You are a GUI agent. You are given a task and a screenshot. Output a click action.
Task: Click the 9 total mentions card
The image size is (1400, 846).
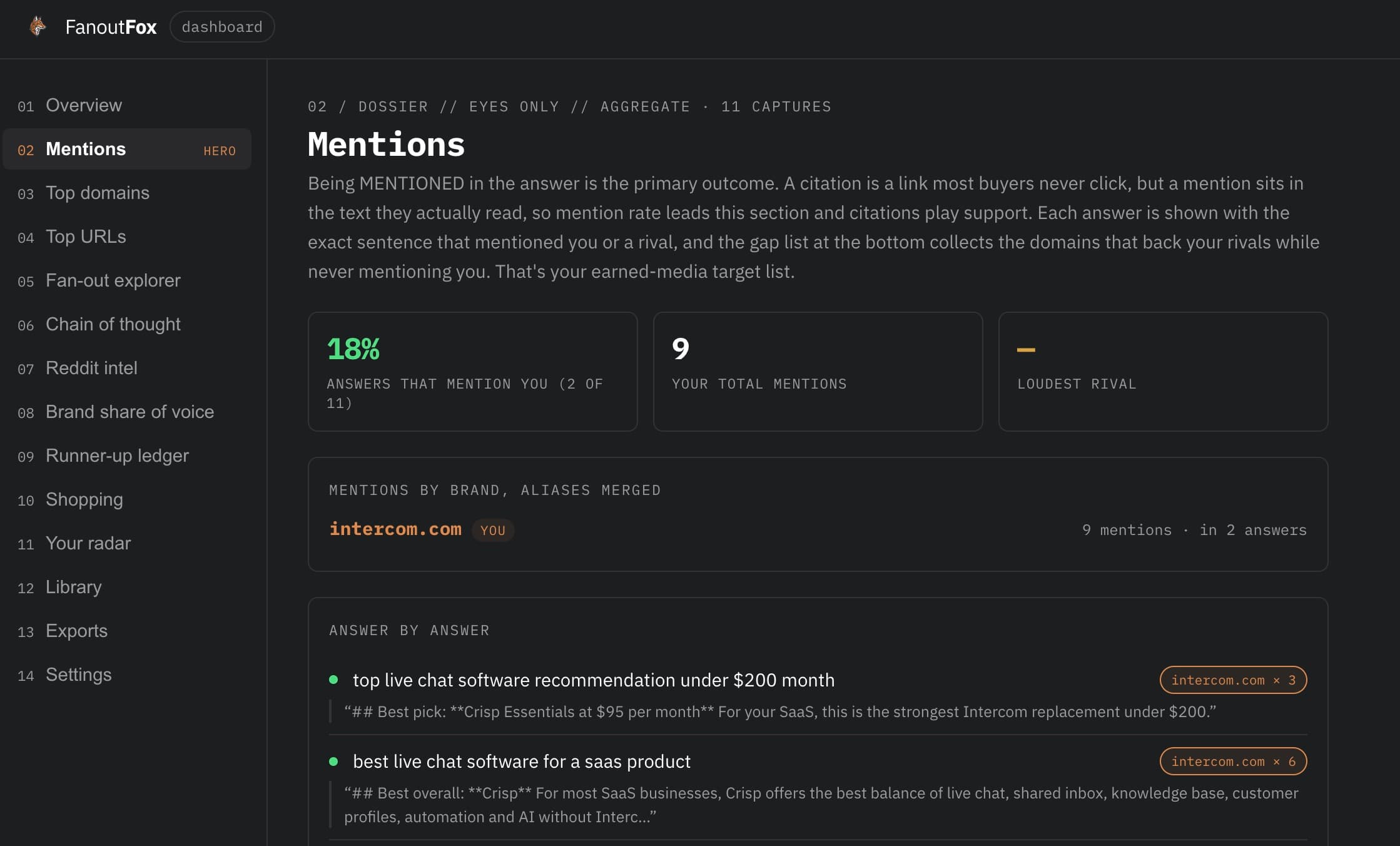point(818,372)
